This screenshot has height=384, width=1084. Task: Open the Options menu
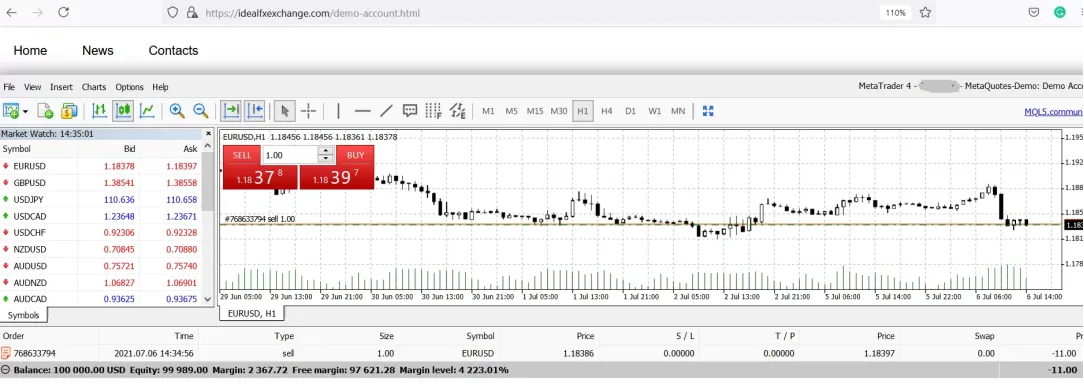click(x=129, y=87)
